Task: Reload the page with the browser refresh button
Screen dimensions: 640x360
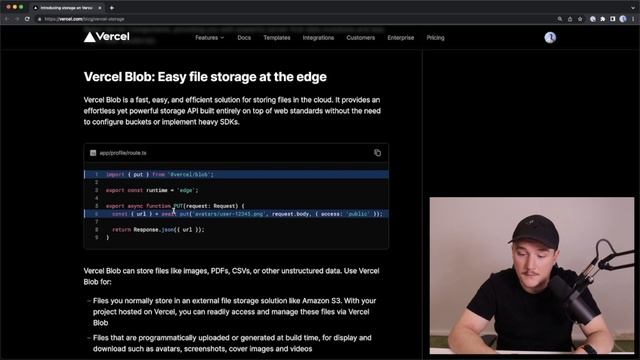Action: (x=27, y=19)
